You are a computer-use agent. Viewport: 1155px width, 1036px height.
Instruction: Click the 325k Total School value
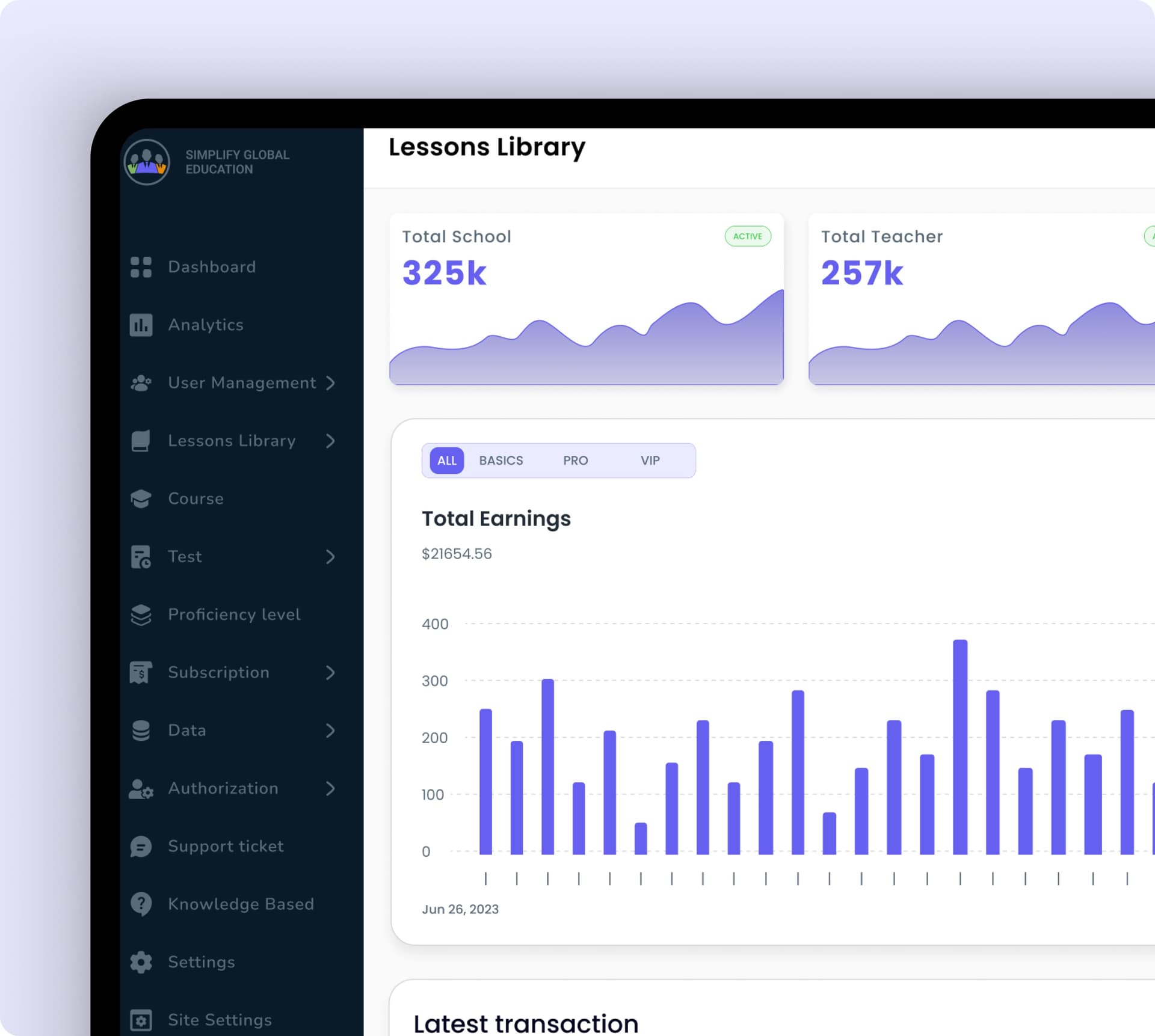coord(444,273)
